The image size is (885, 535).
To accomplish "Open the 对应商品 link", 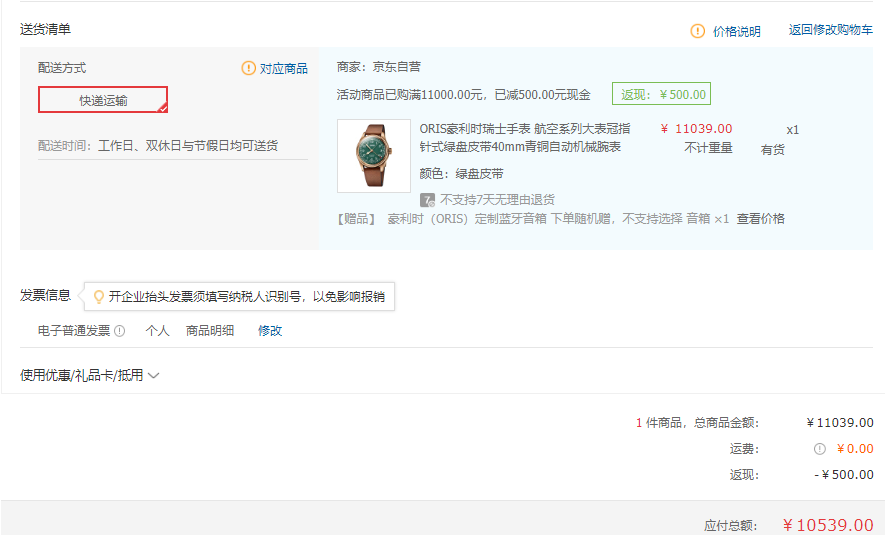I will point(283,68).
